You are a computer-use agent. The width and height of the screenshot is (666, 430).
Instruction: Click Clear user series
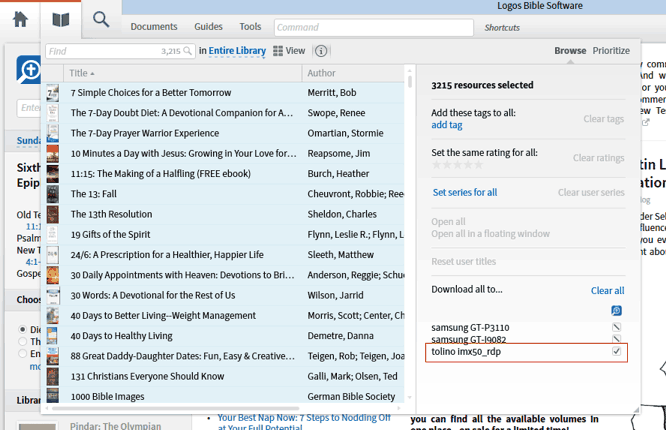[591, 192]
